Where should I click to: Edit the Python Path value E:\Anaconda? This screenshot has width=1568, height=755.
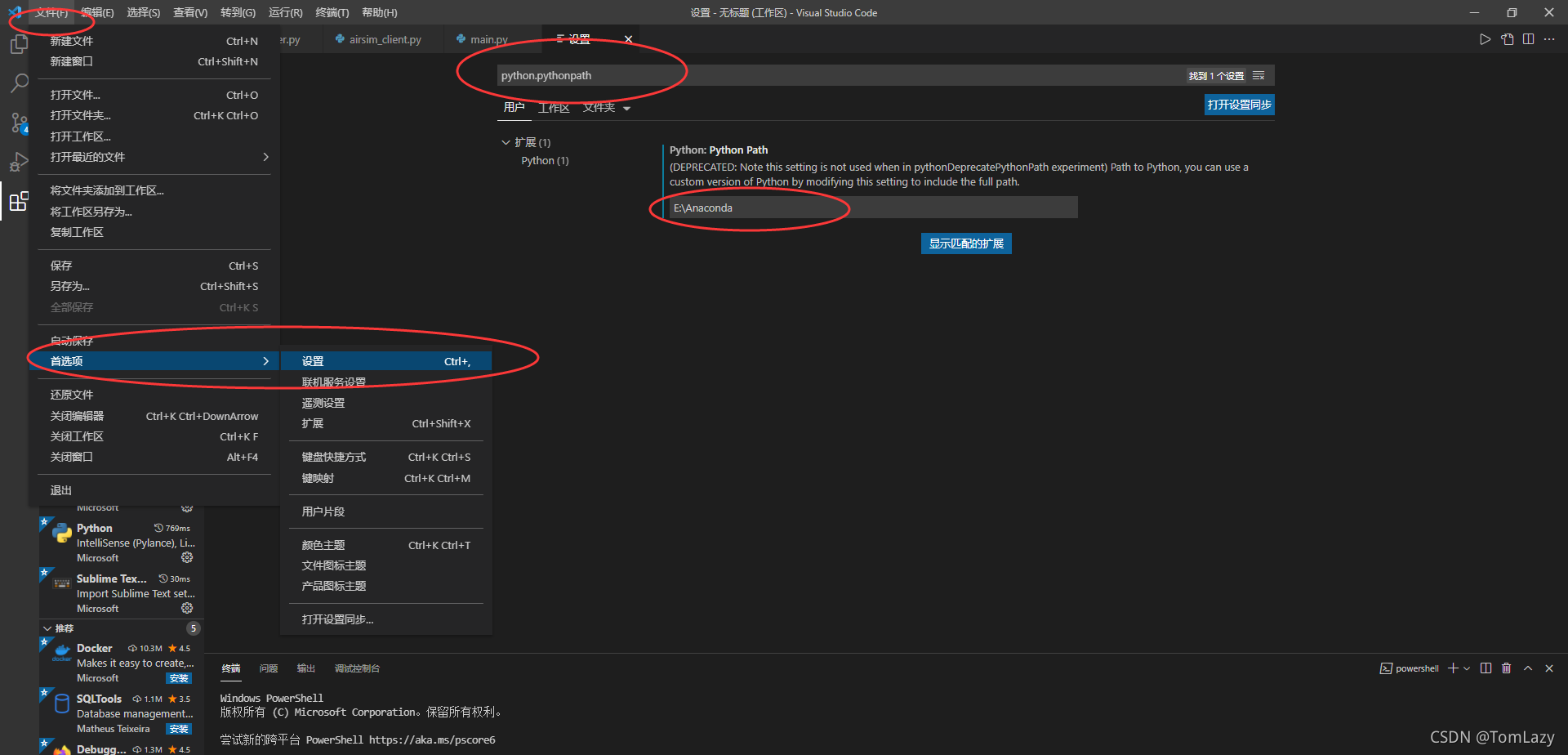tap(873, 208)
